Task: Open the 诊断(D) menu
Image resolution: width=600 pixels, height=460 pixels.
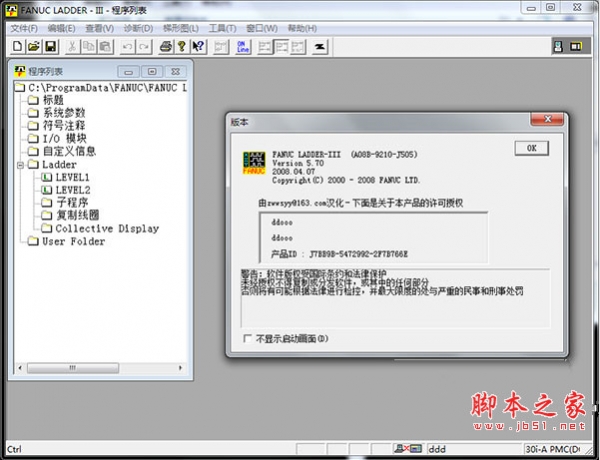Action: [138, 28]
